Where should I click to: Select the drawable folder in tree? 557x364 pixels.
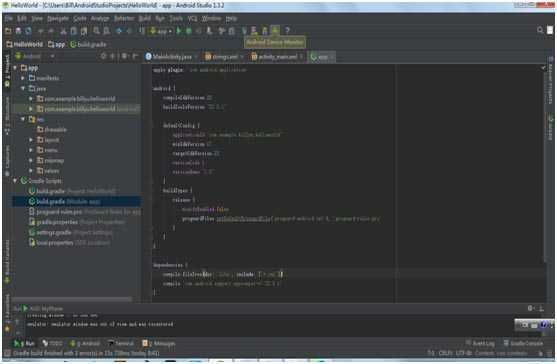point(52,130)
